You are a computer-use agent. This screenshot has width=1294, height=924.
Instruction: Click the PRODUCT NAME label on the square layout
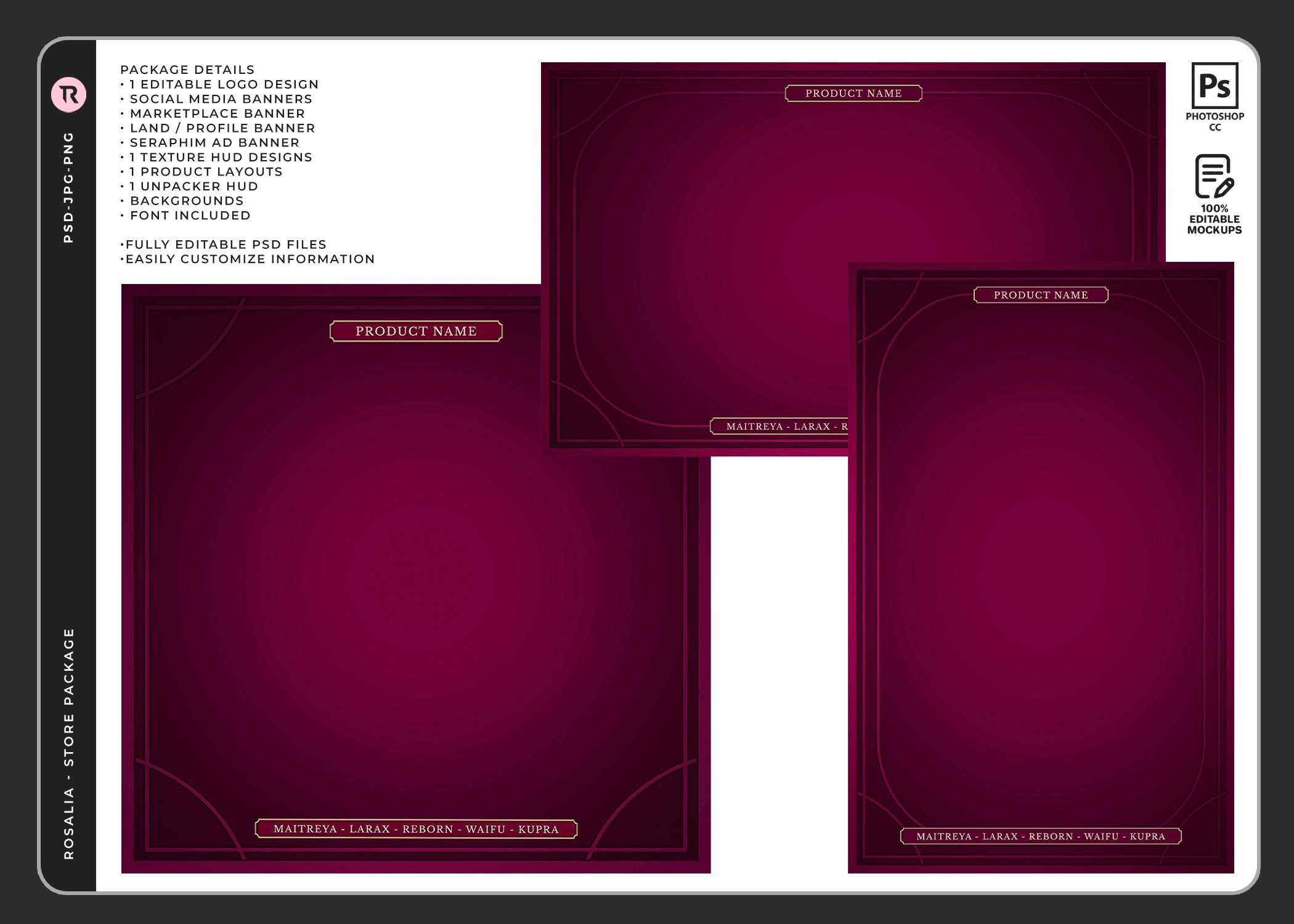pos(416,331)
